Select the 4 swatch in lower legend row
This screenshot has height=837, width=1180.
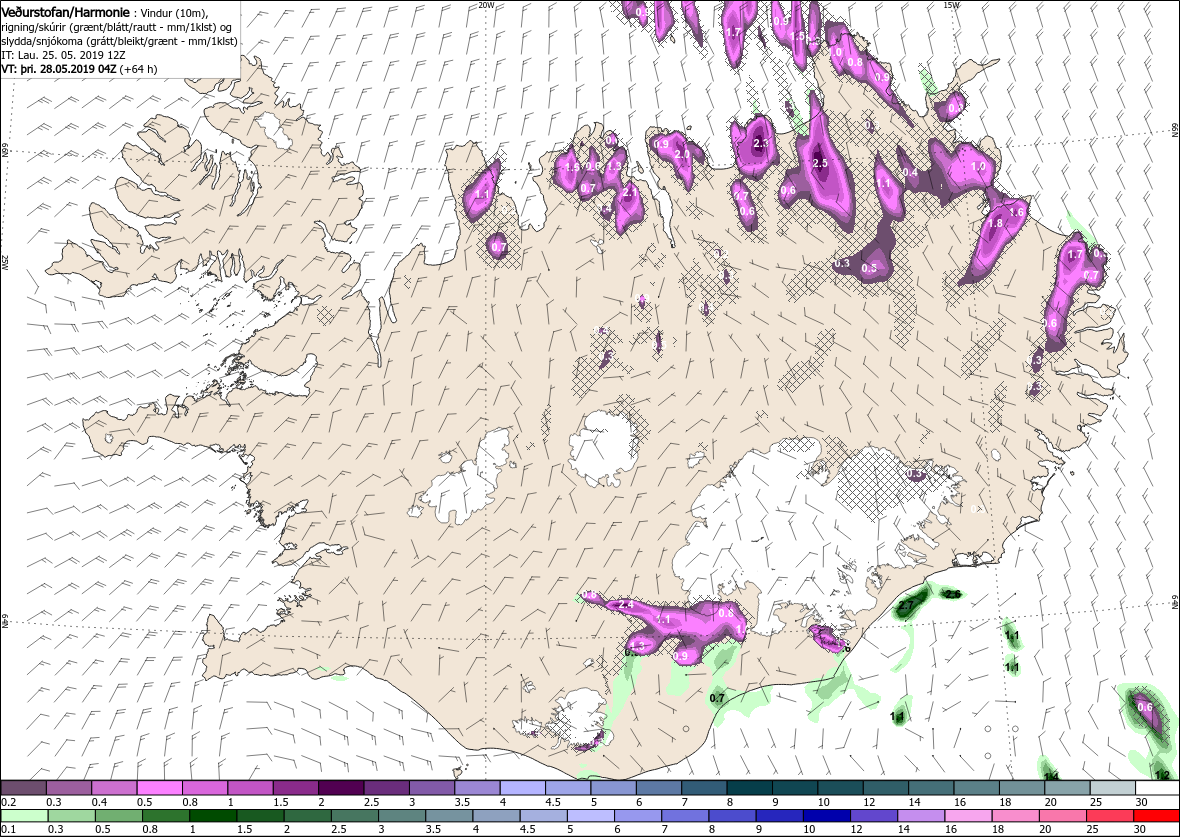pyautogui.click(x=496, y=816)
